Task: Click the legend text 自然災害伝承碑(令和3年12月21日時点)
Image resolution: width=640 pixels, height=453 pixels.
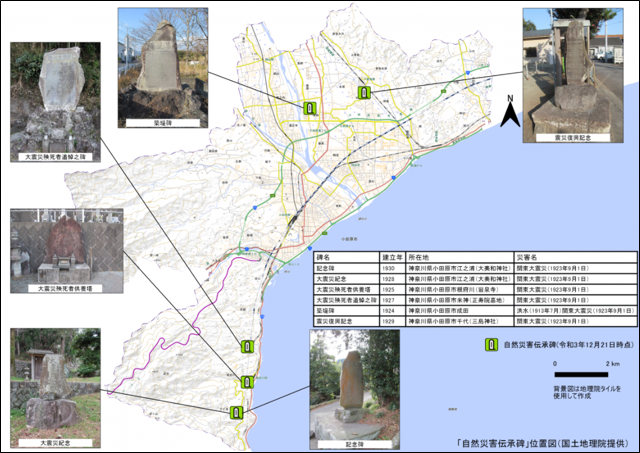Action: [569, 345]
